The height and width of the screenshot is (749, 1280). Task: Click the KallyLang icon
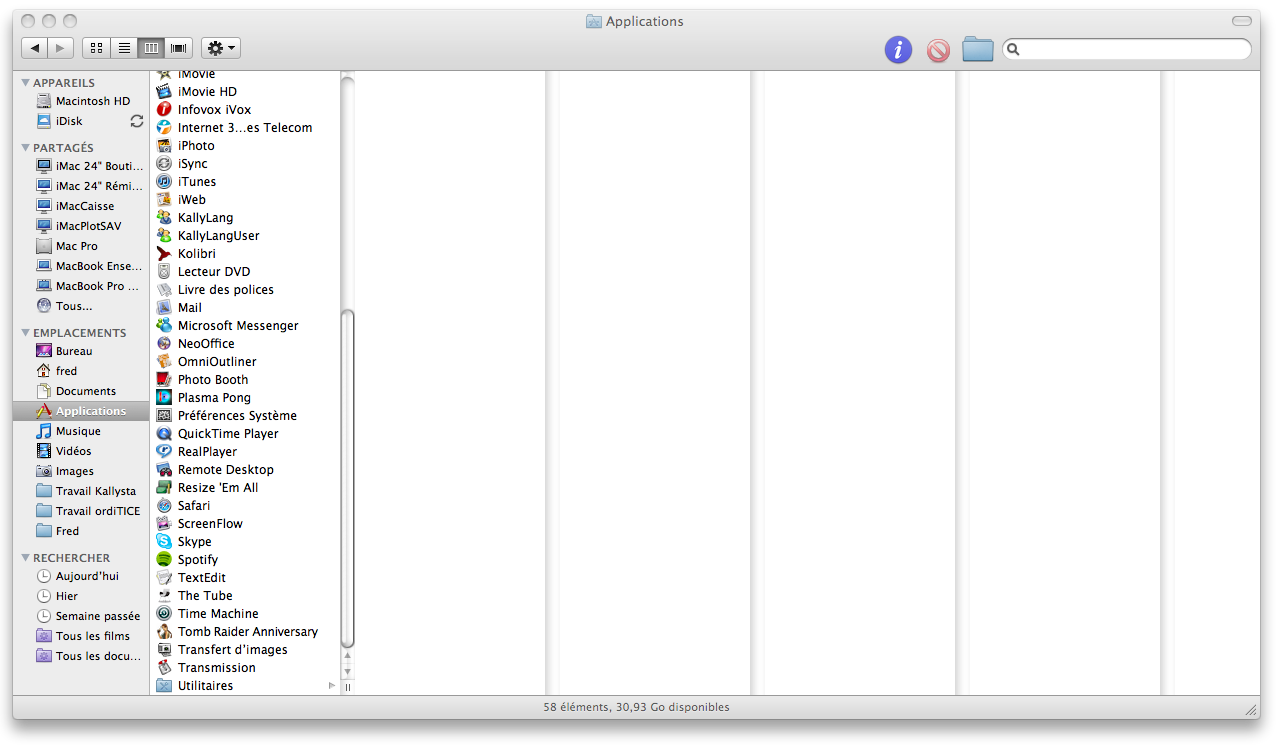coord(165,218)
